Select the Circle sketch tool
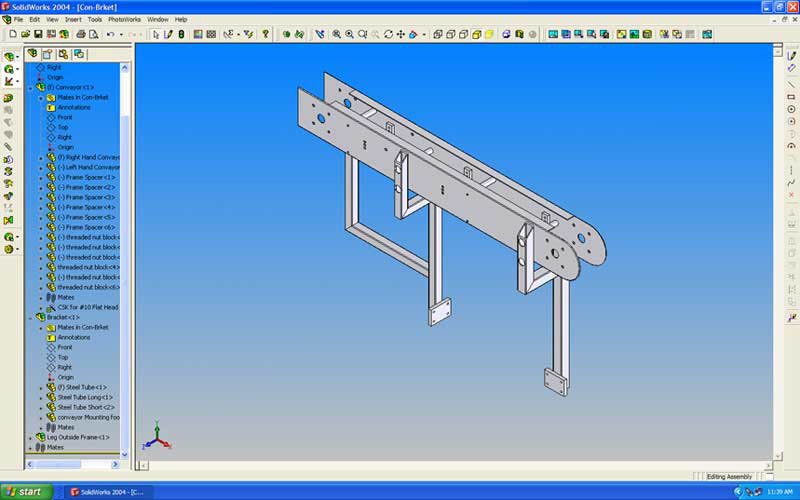Image resolution: width=800 pixels, height=500 pixels. point(791,109)
